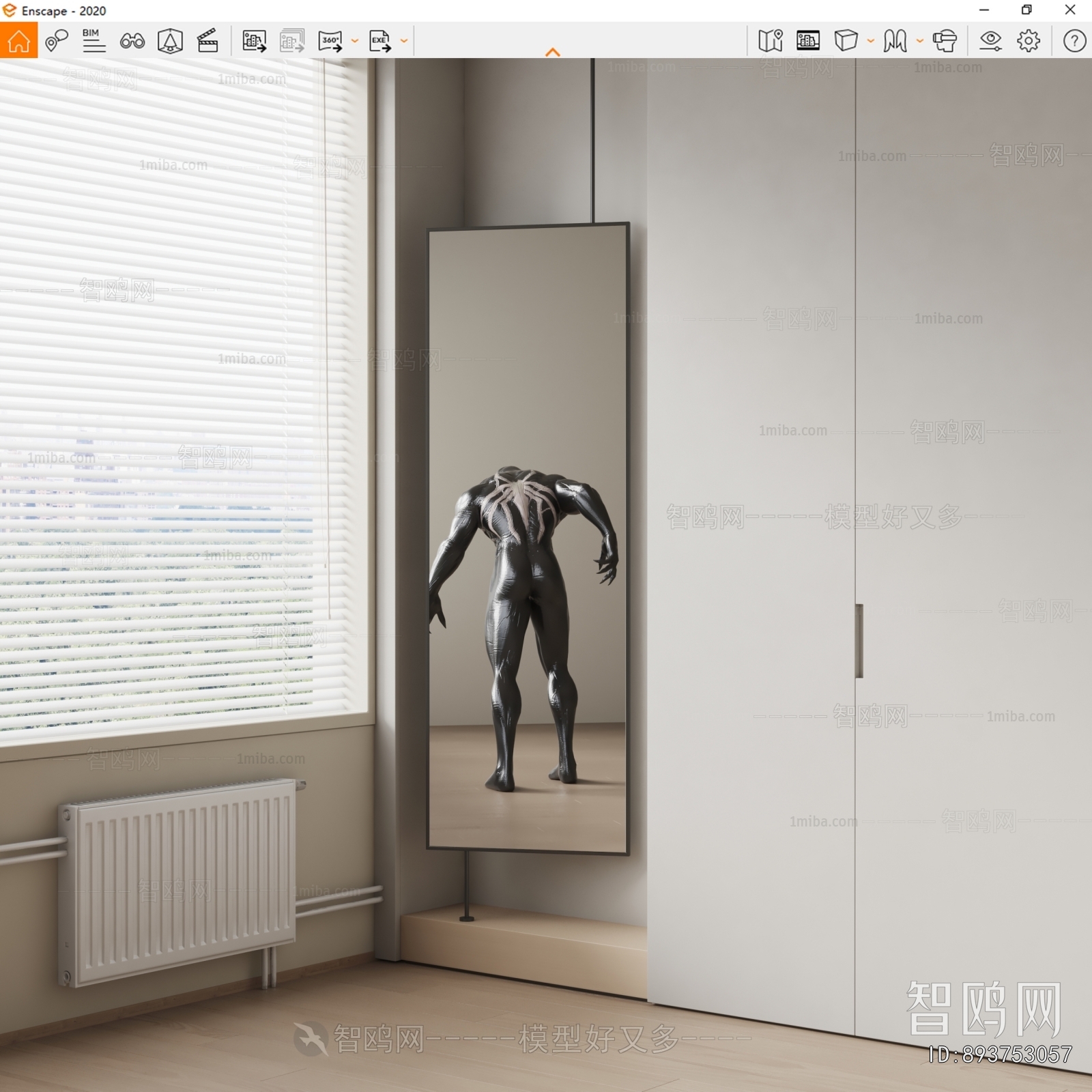Export standalone EXE file
Image resolution: width=1092 pixels, height=1092 pixels.
380,41
